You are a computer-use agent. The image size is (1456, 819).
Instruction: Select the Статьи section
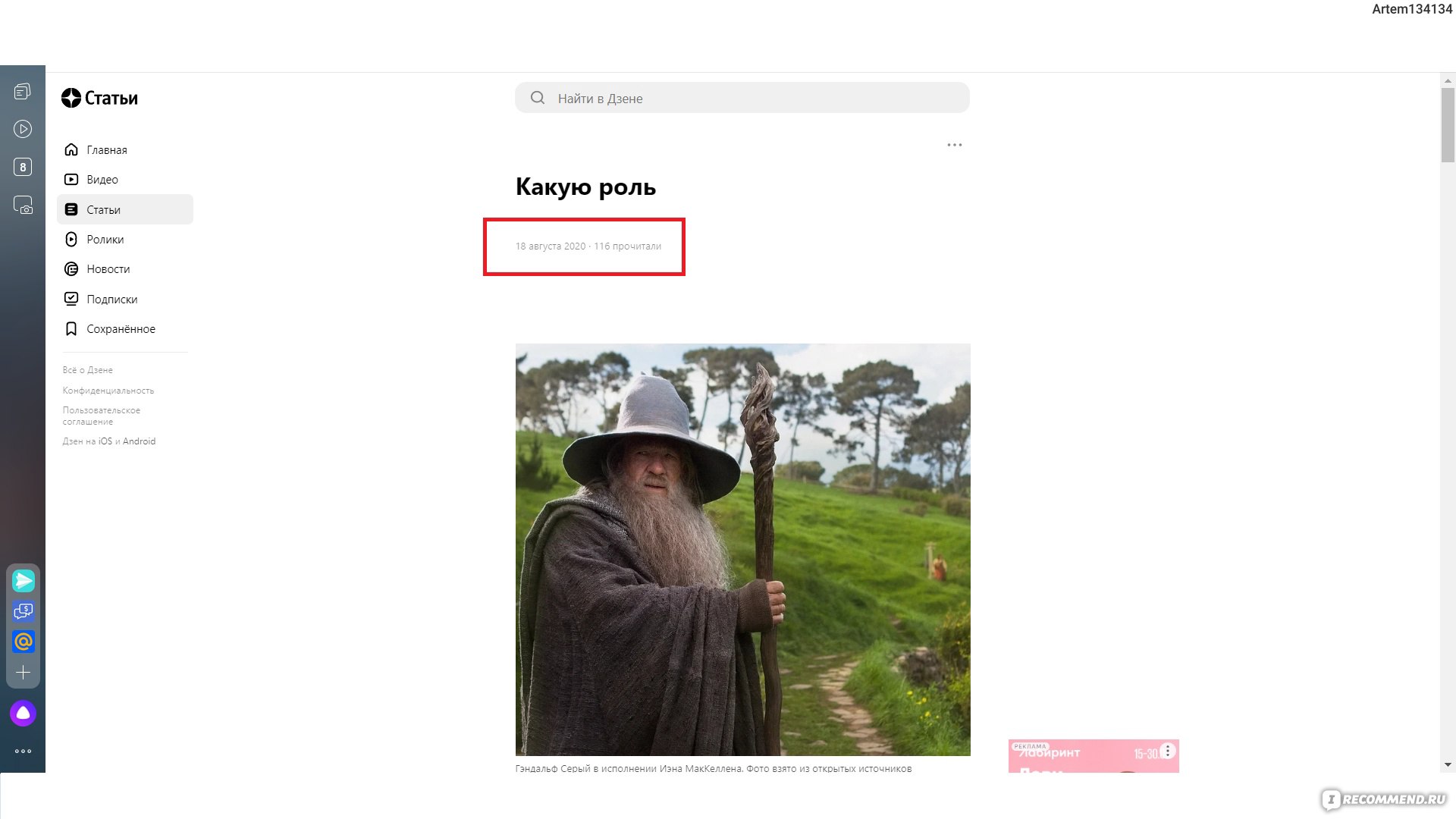click(124, 209)
